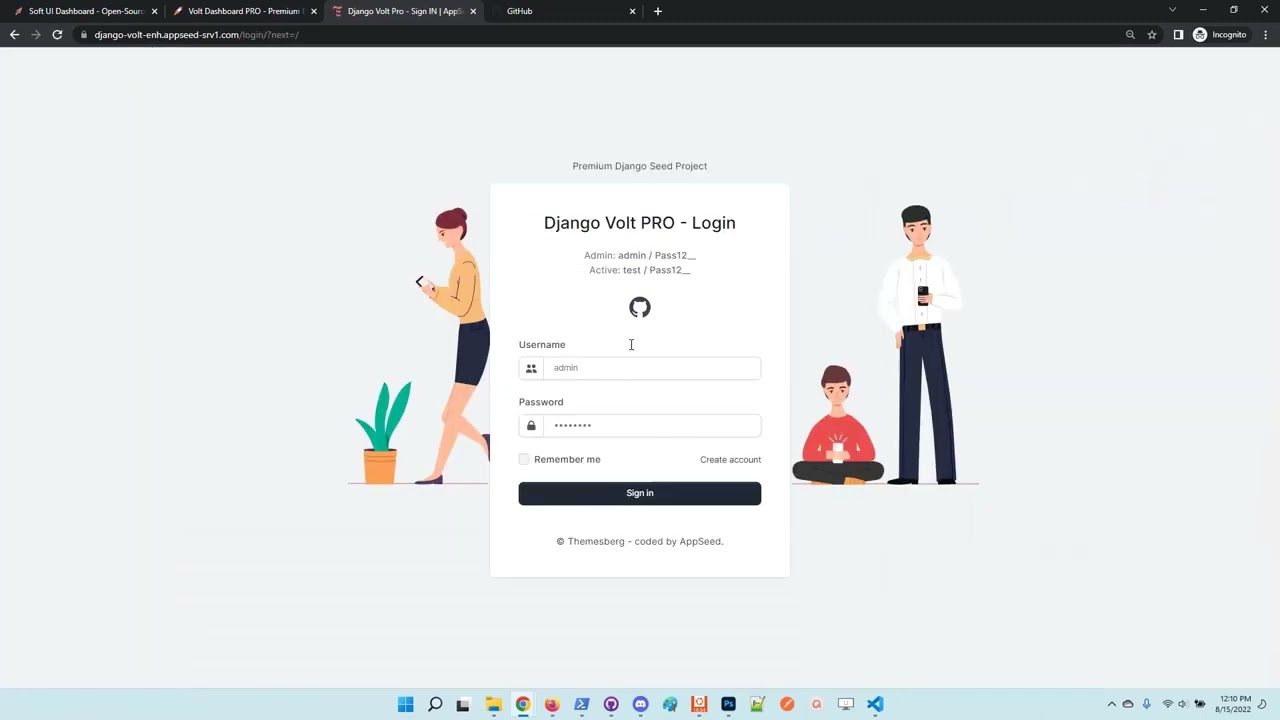Toggle the Remember me checkbox

(524, 459)
